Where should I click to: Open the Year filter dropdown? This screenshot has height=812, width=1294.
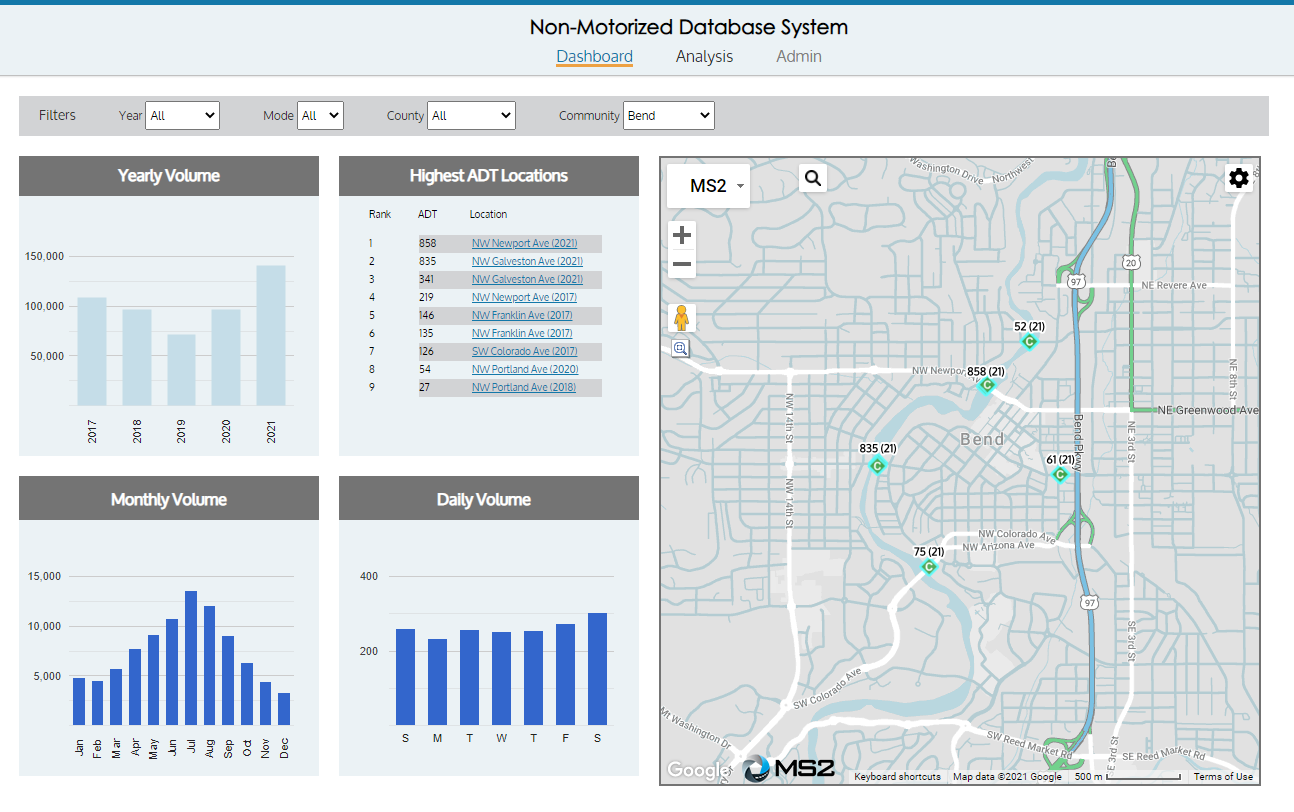(x=182, y=115)
